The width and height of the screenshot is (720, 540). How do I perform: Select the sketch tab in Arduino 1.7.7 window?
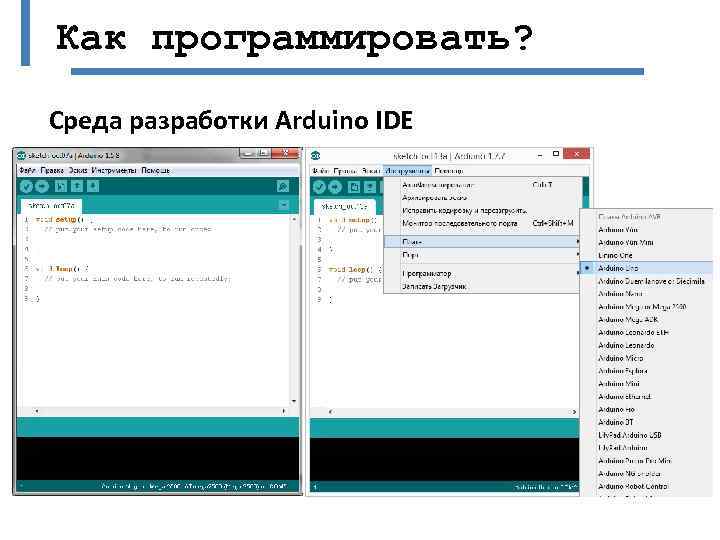click(344, 207)
